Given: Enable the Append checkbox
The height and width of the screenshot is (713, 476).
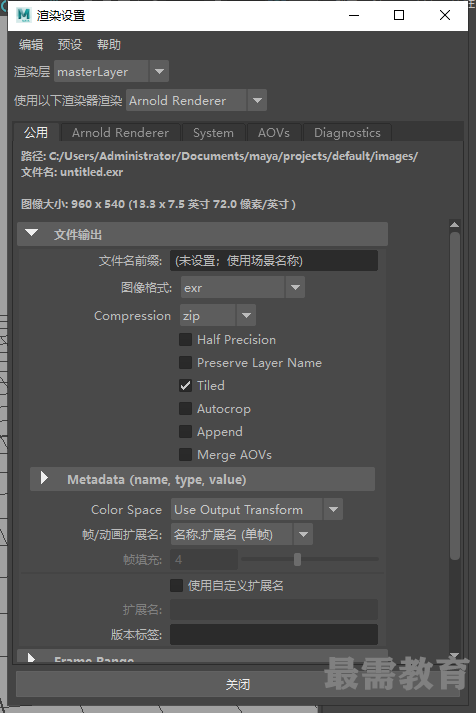Looking at the screenshot, I should click(x=185, y=432).
